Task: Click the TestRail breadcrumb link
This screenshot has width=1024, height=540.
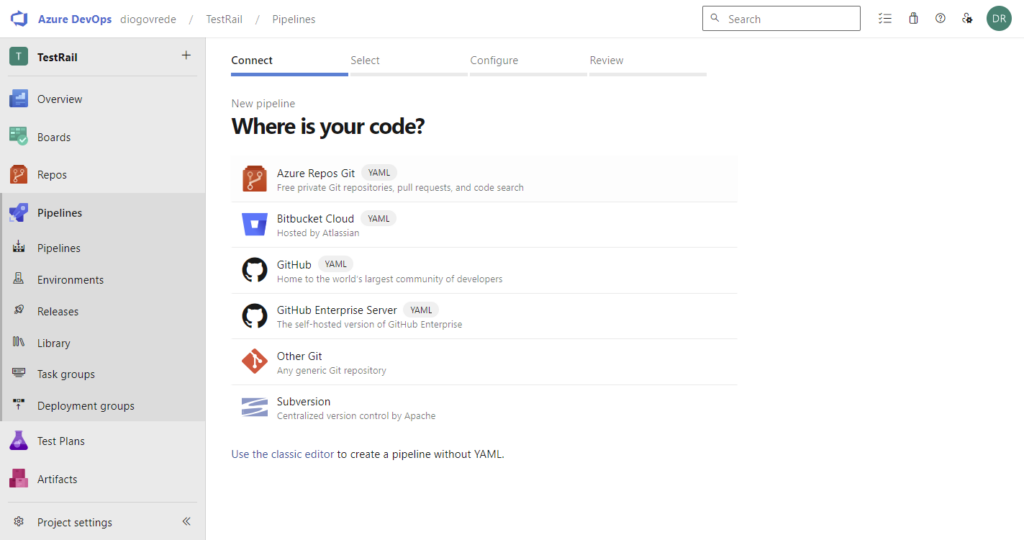Action: click(x=225, y=19)
